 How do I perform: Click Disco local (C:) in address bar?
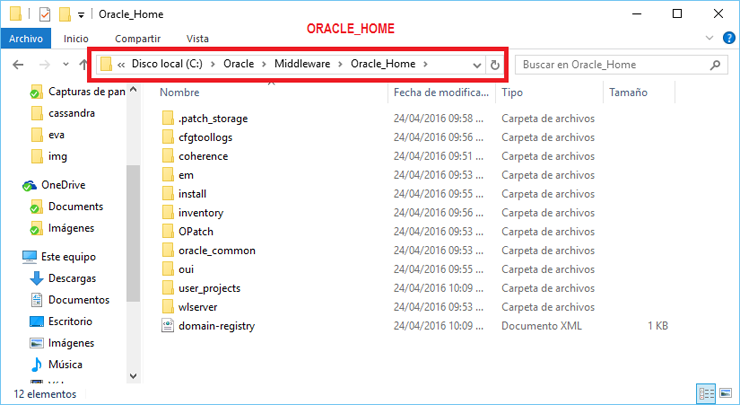click(167, 64)
